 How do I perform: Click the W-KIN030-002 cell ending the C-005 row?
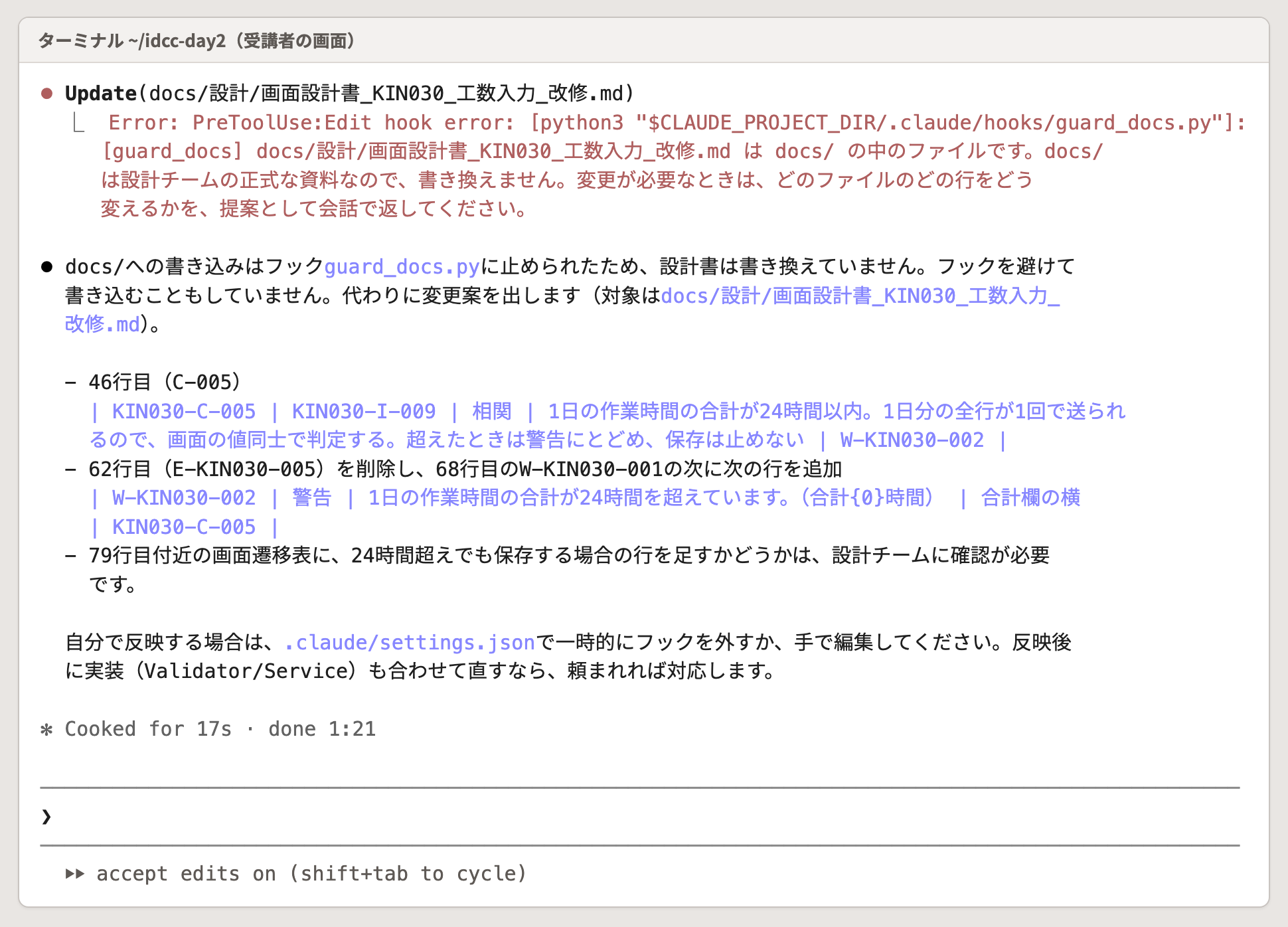(x=912, y=440)
